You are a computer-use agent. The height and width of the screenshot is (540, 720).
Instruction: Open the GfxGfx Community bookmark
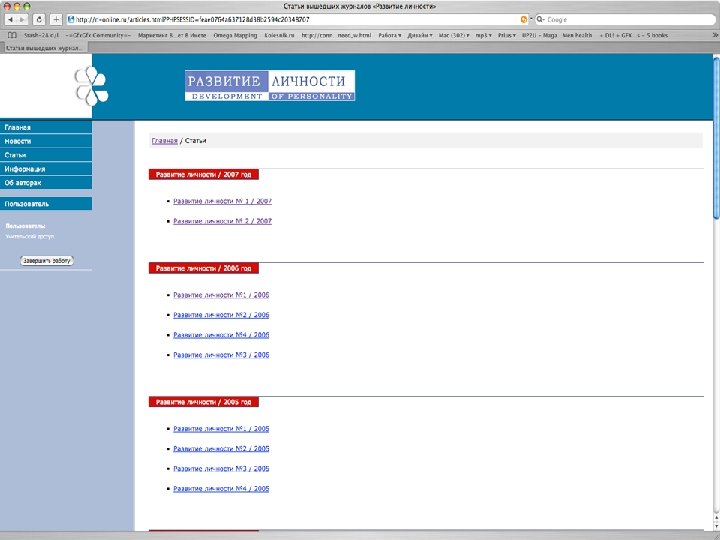click(x=98, y=35)
